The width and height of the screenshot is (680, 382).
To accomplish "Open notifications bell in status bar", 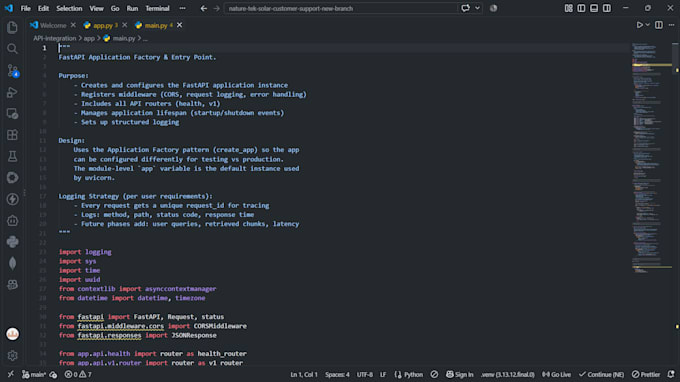I will click(x=671, y=374).
